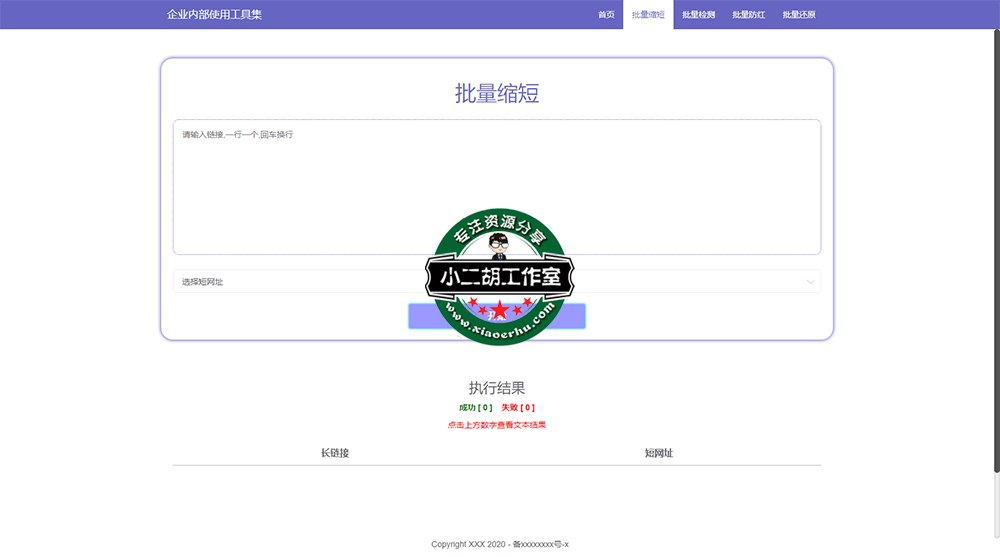This screenshot has width=1000, height=557.
Task: Go to the 首页 tab
Action: tap(606, 15)
